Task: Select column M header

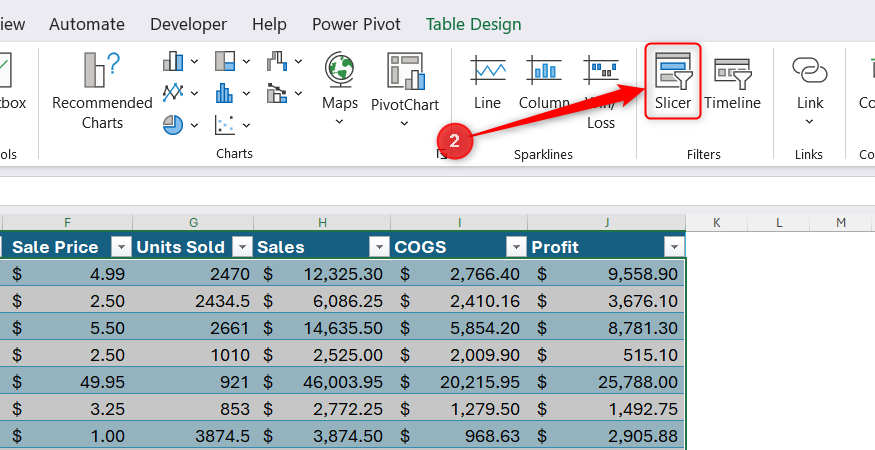Action: click(841, 223)
